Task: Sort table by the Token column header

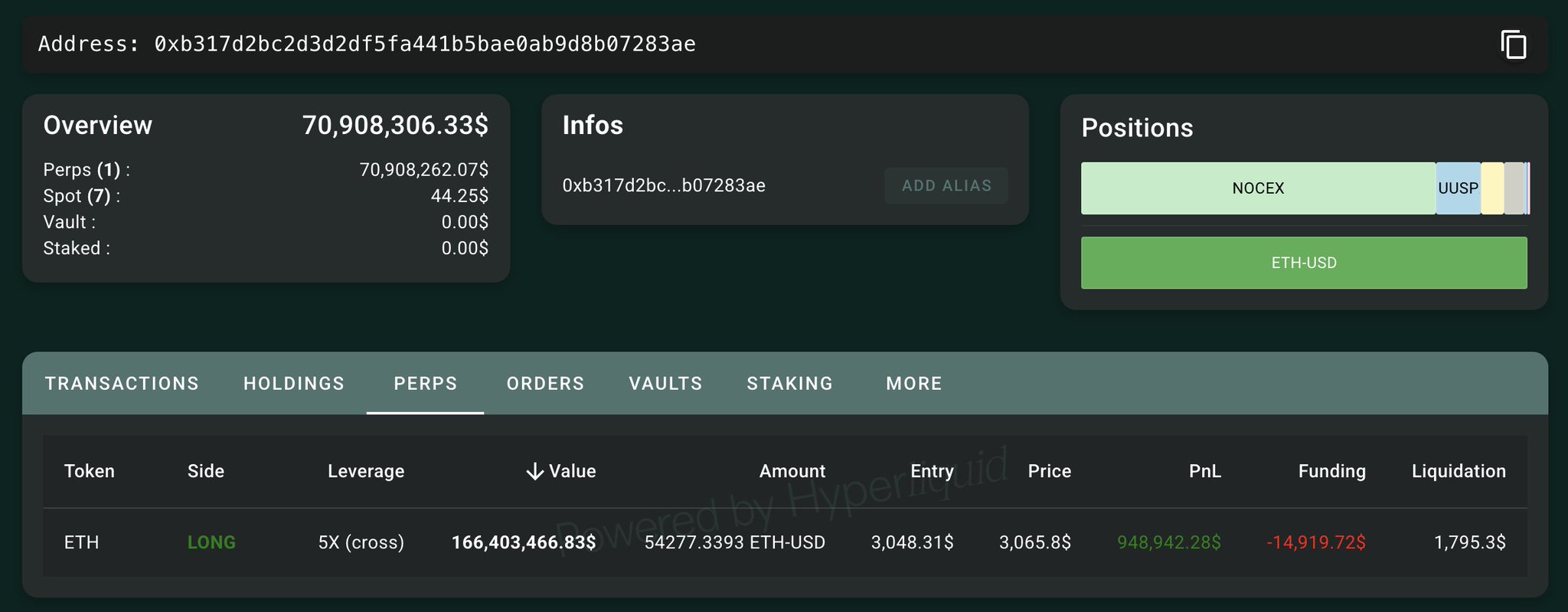Action: pos(90,471)
